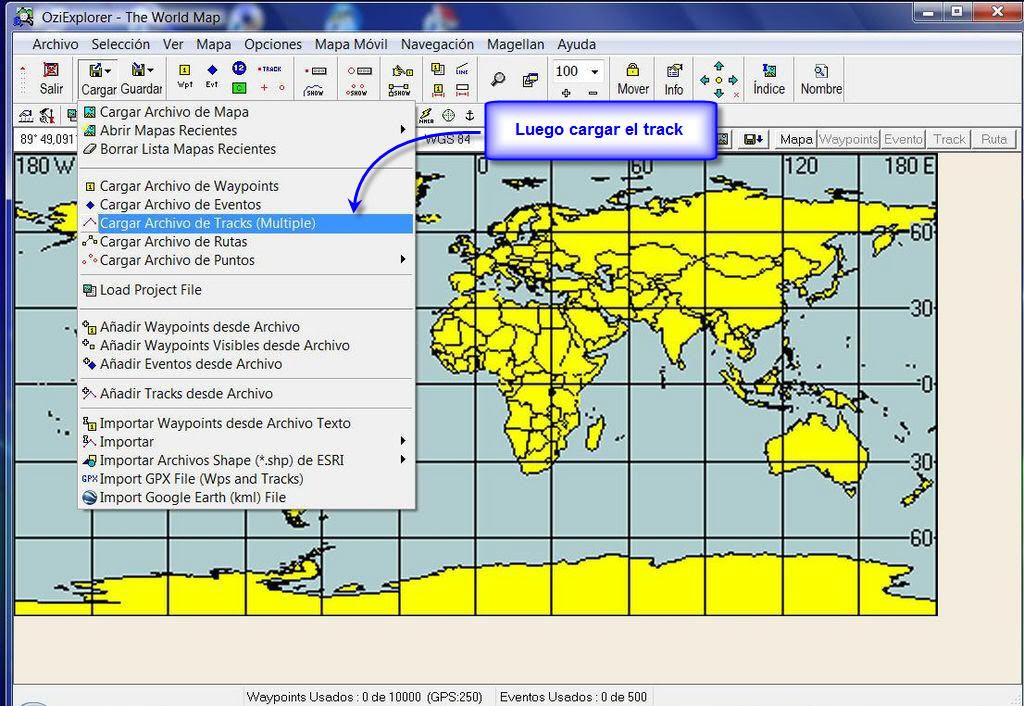
Task: Choose Añadir Waypoints desde Archivo
Action: click(x=246, y=327)
